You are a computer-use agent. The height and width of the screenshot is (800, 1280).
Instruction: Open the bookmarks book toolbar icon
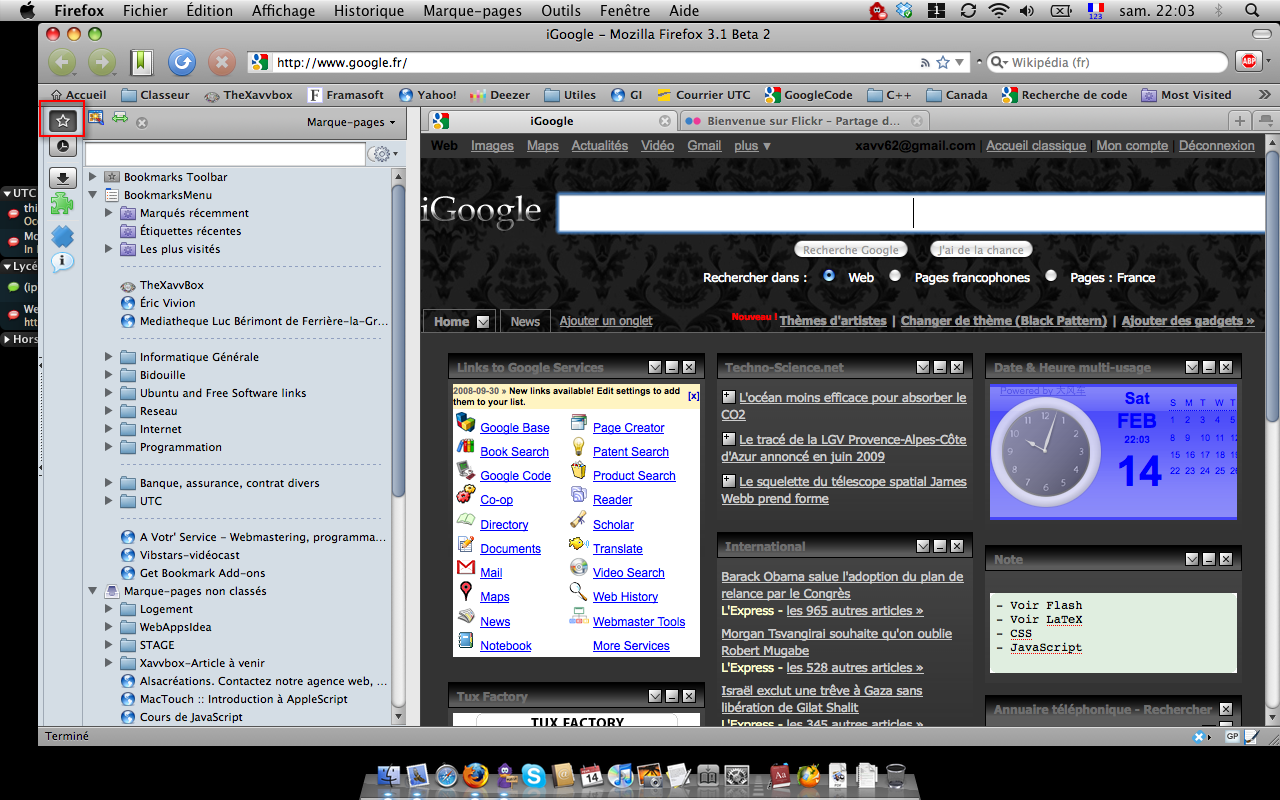(x=142, y=62)
